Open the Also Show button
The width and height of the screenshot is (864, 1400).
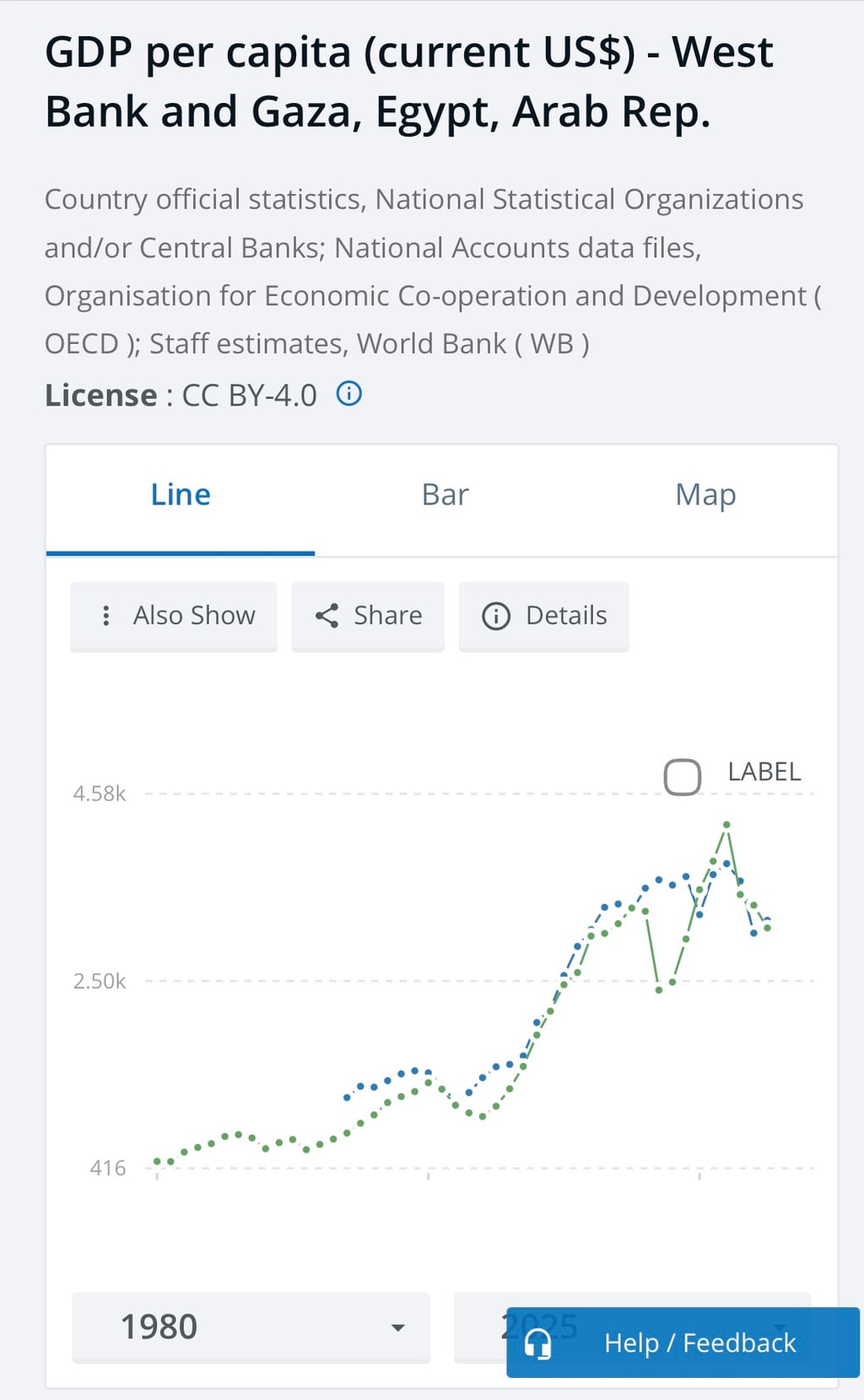[174, 617]
